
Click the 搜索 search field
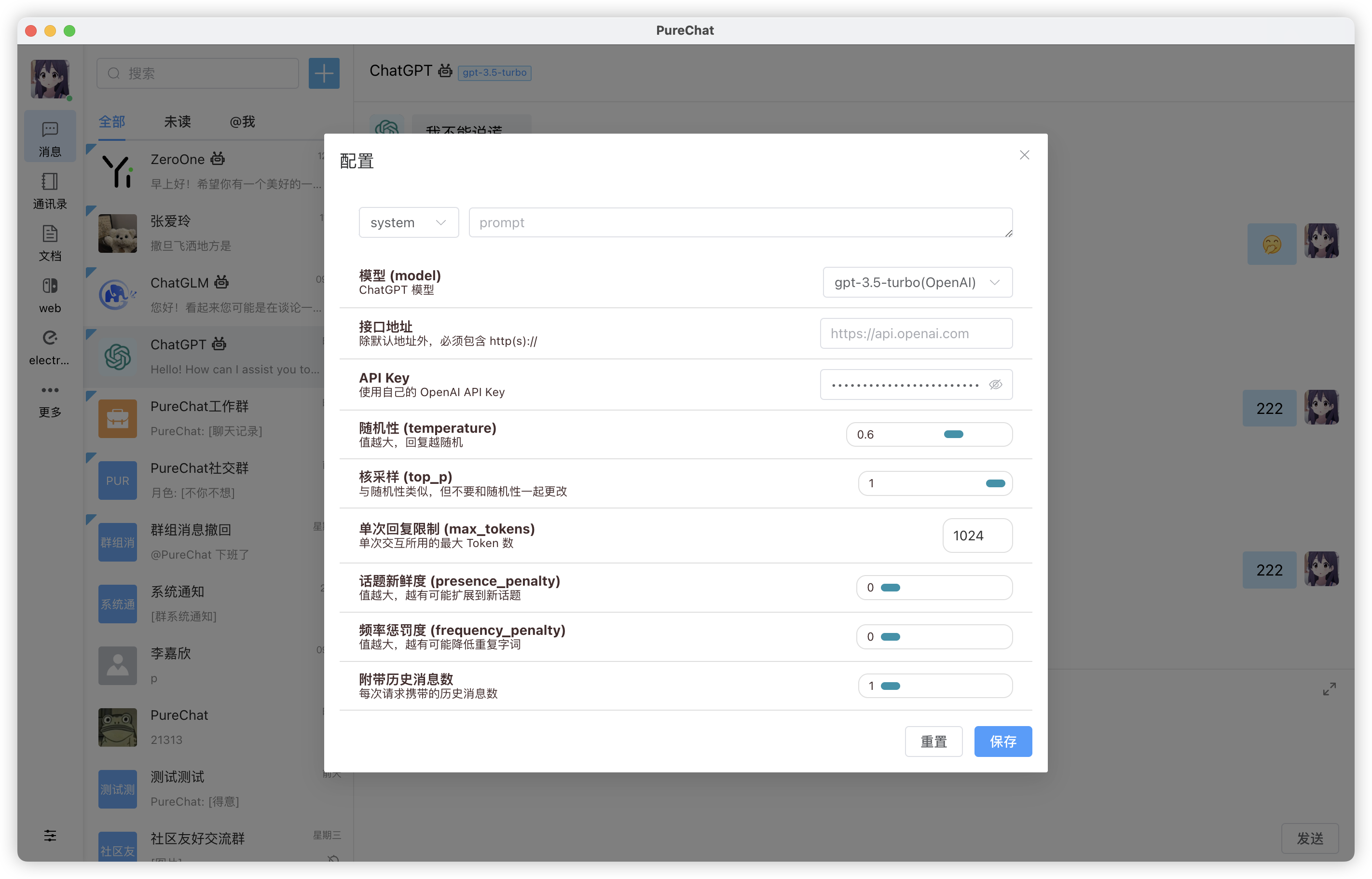tap(197, 73)
